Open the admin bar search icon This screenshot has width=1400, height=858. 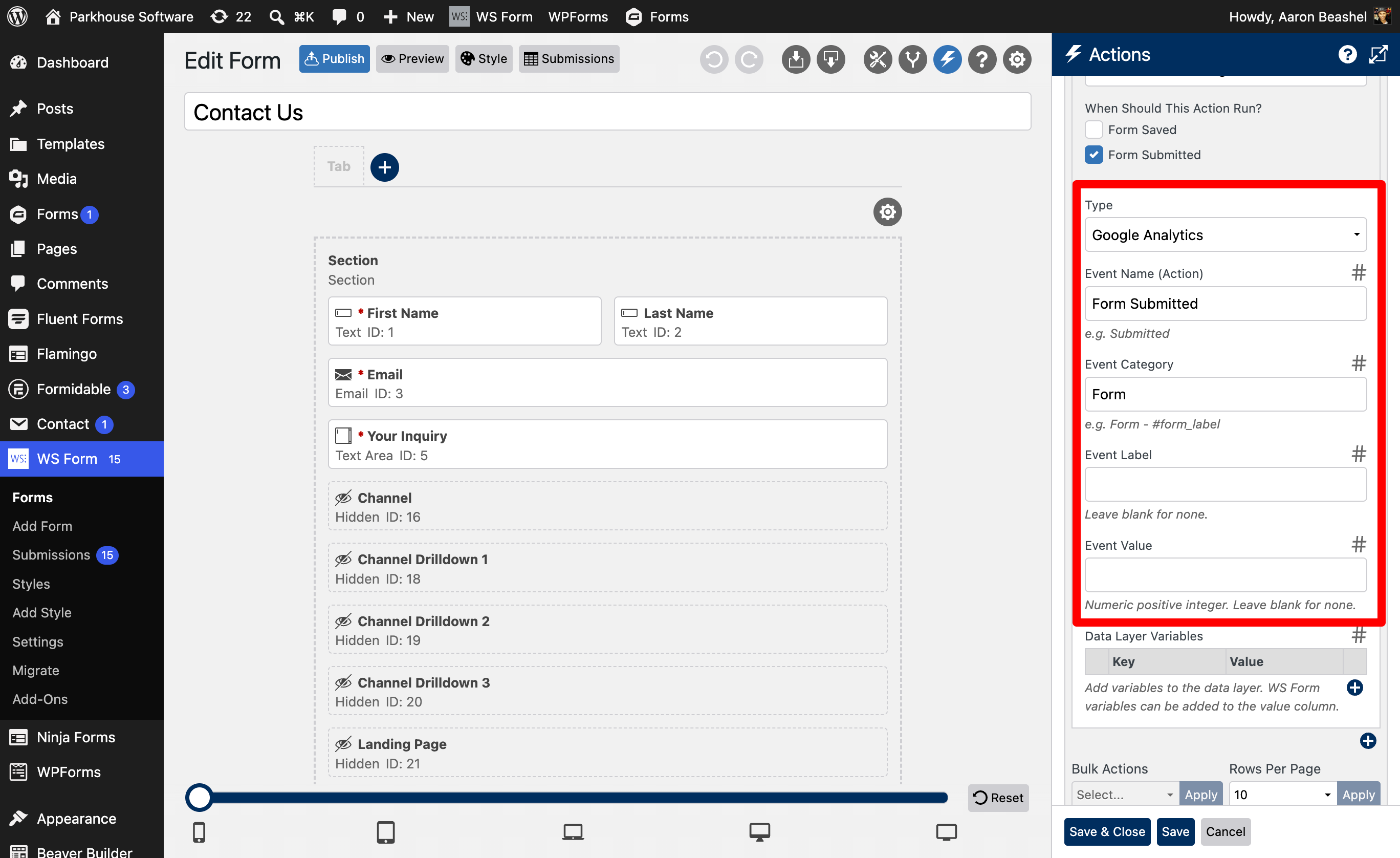pyautogui.click(x=276, y=16)
